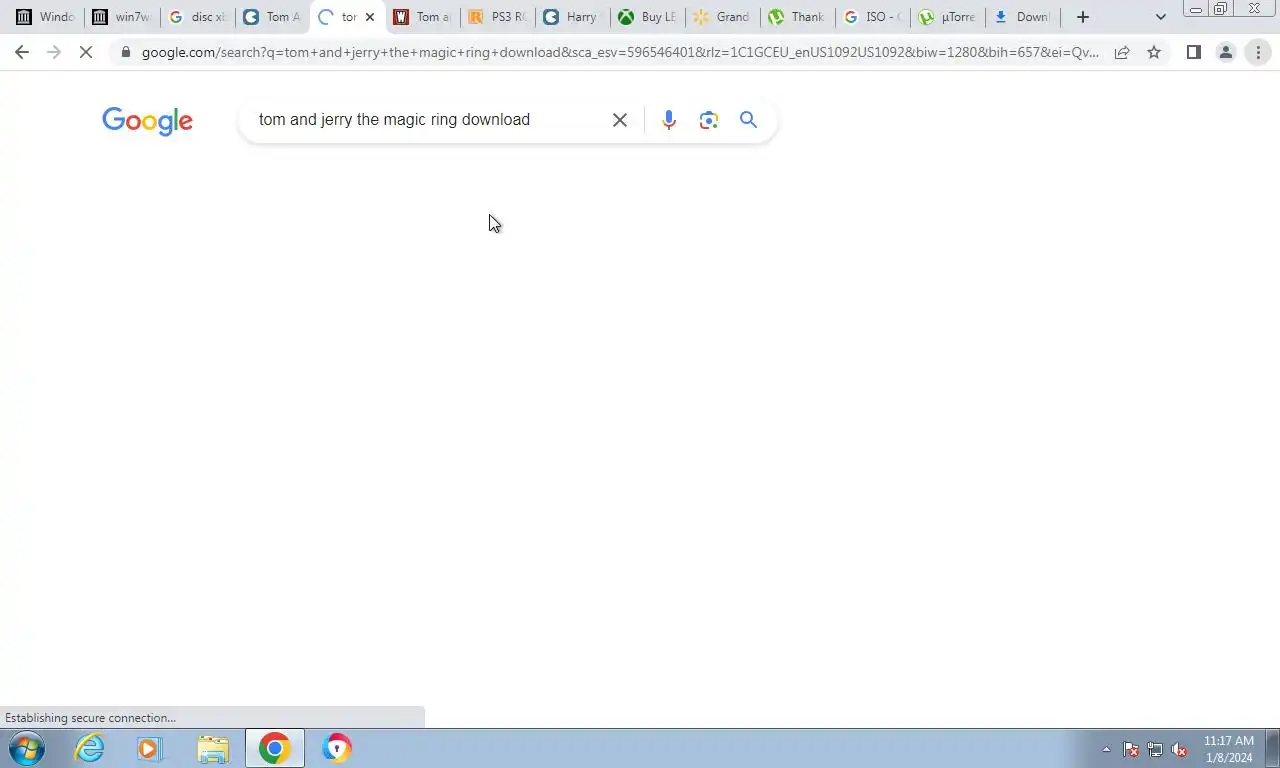Launch Internet Explorer from taskbar

click(89, 748)
